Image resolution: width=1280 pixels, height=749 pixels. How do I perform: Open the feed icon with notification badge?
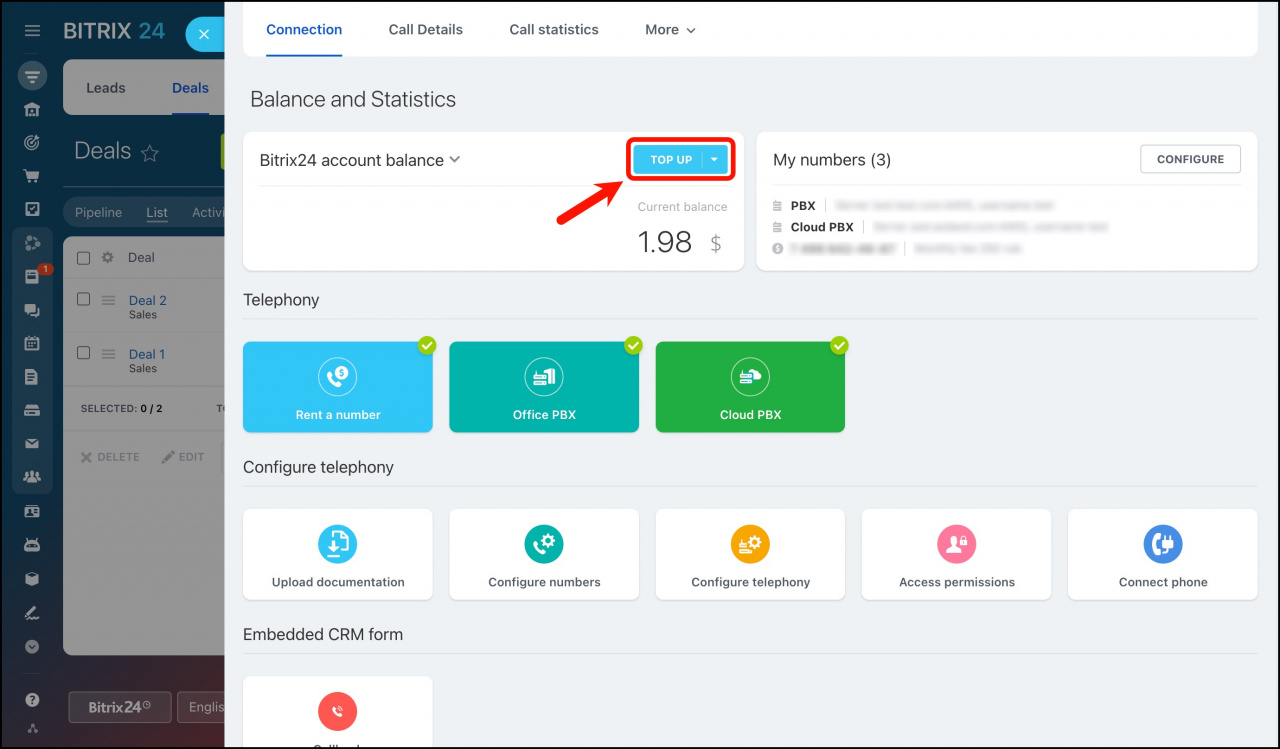[x=32, y=277]
